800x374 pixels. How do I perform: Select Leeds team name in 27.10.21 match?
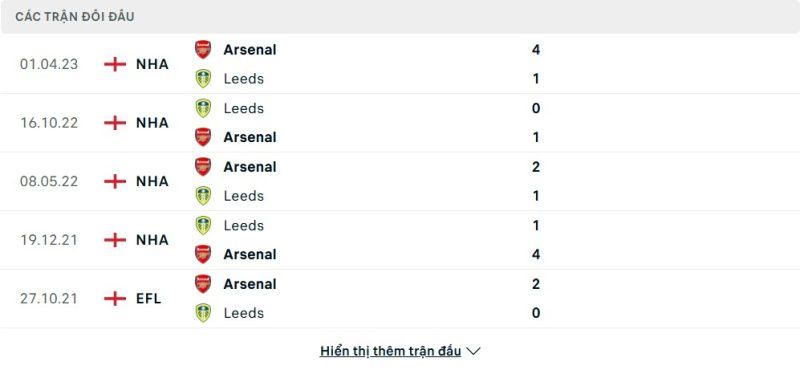point(244,313)
